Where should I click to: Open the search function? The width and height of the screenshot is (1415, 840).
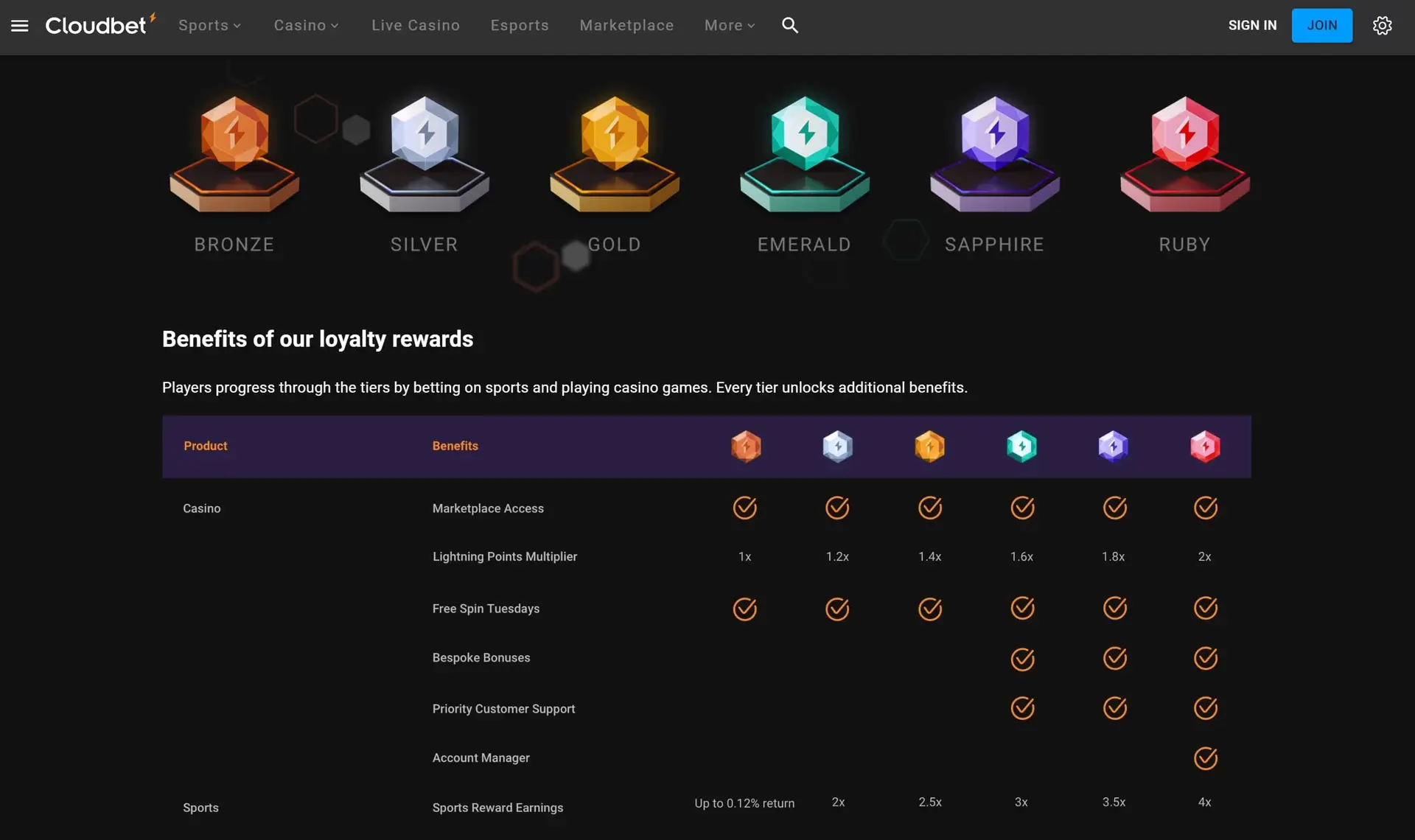(x=789, y=25)
